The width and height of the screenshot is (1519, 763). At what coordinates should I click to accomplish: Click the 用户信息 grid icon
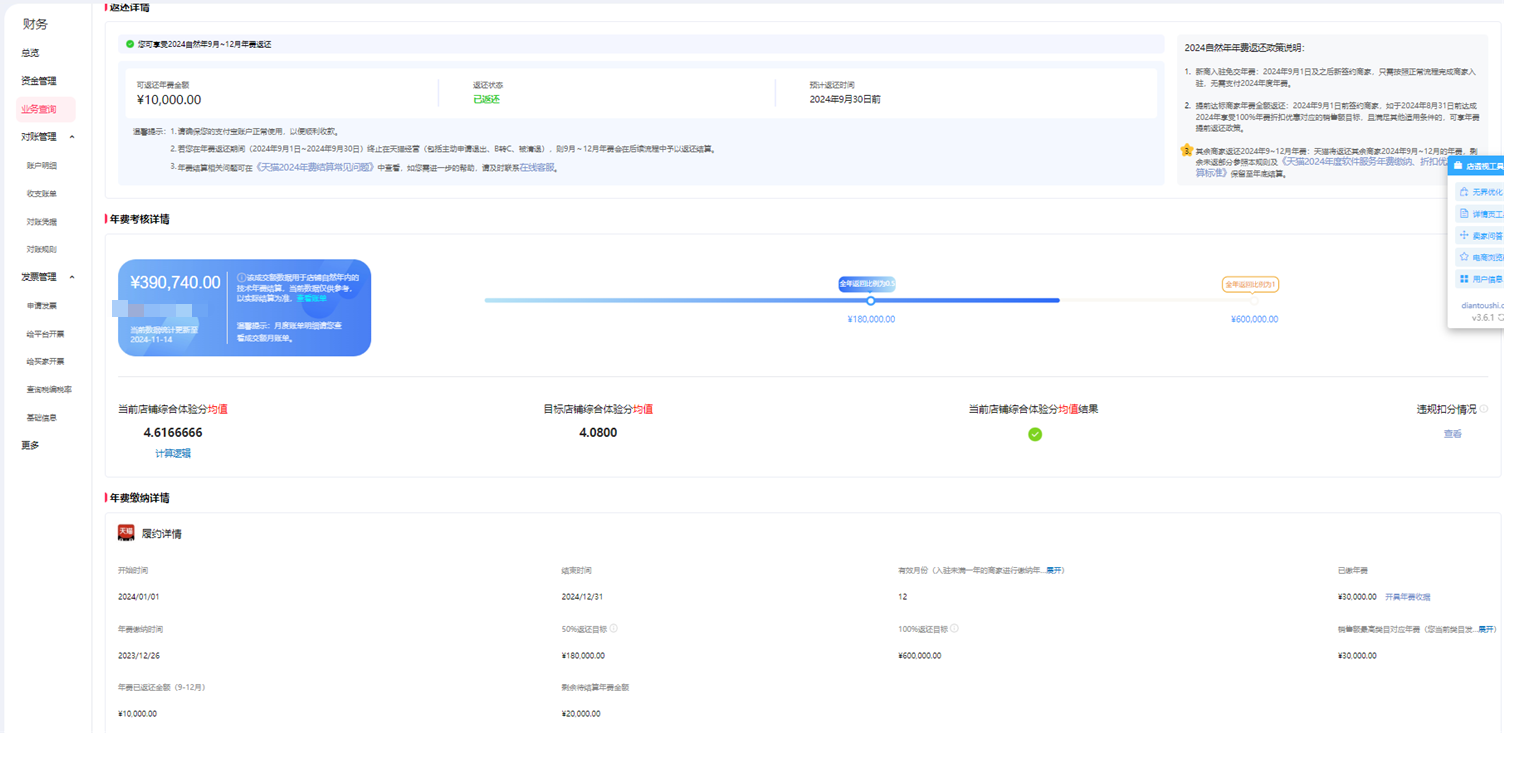point(1464,279)
